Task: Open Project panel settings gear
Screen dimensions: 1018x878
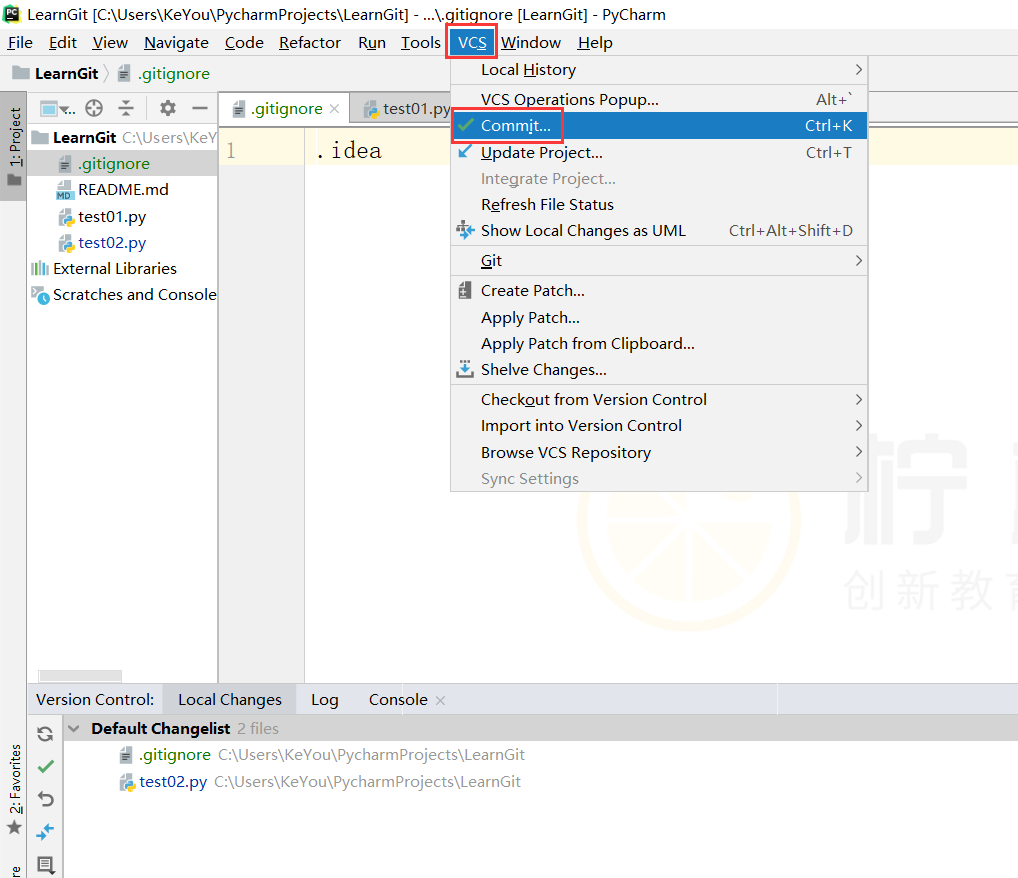Action: point(168,108)
